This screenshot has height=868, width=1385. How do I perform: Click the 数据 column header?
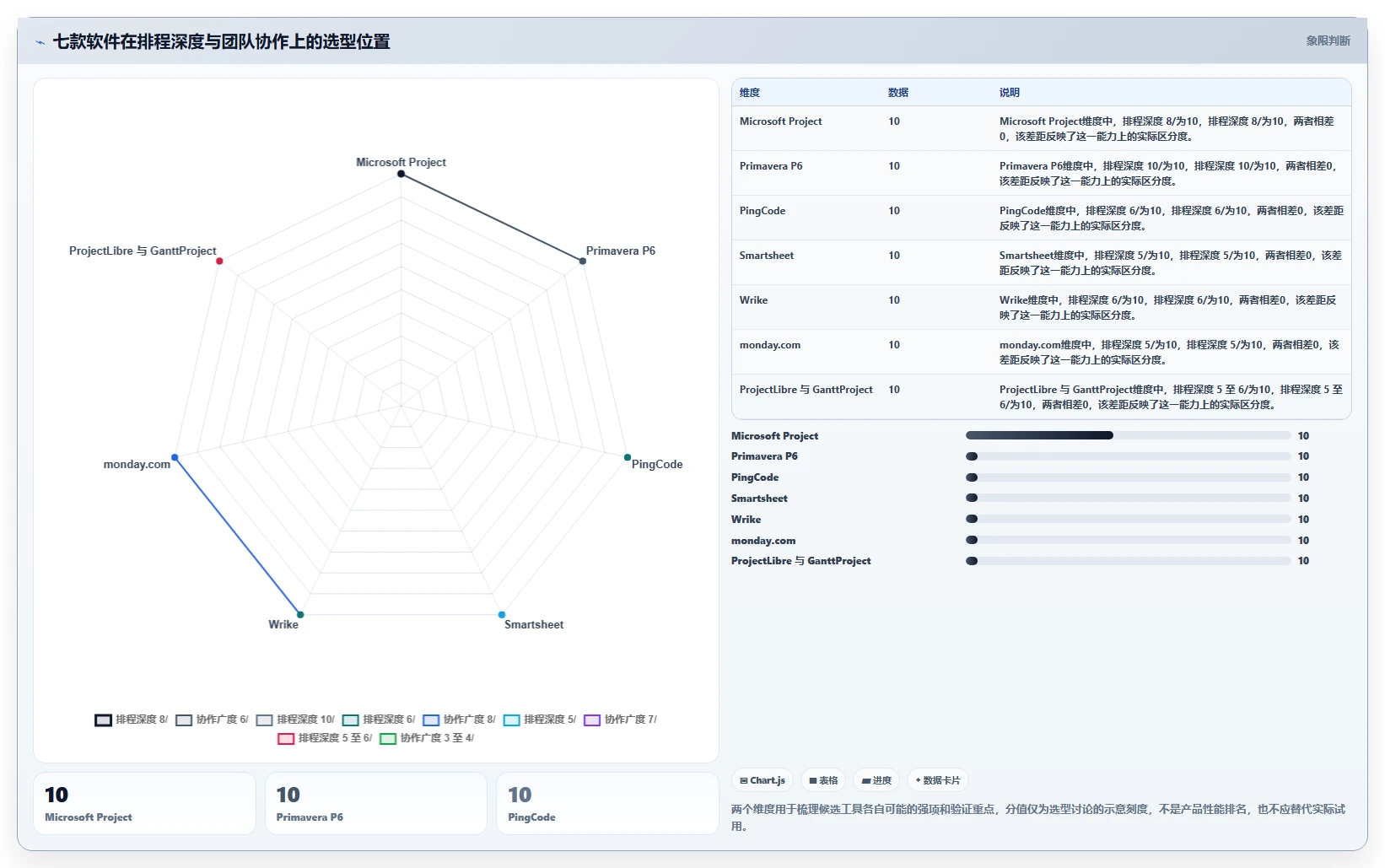898,93
